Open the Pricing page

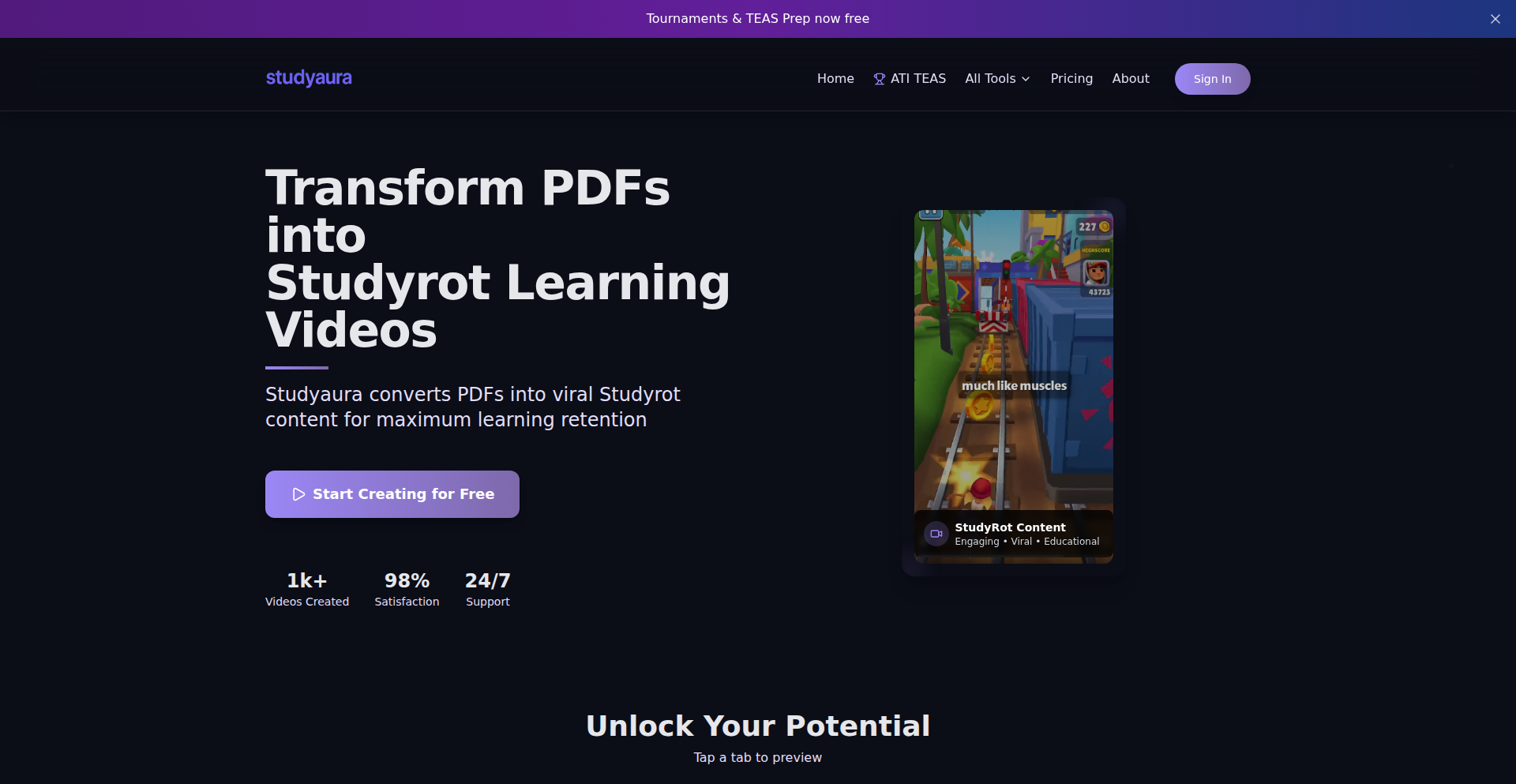tap(1071, 79)
